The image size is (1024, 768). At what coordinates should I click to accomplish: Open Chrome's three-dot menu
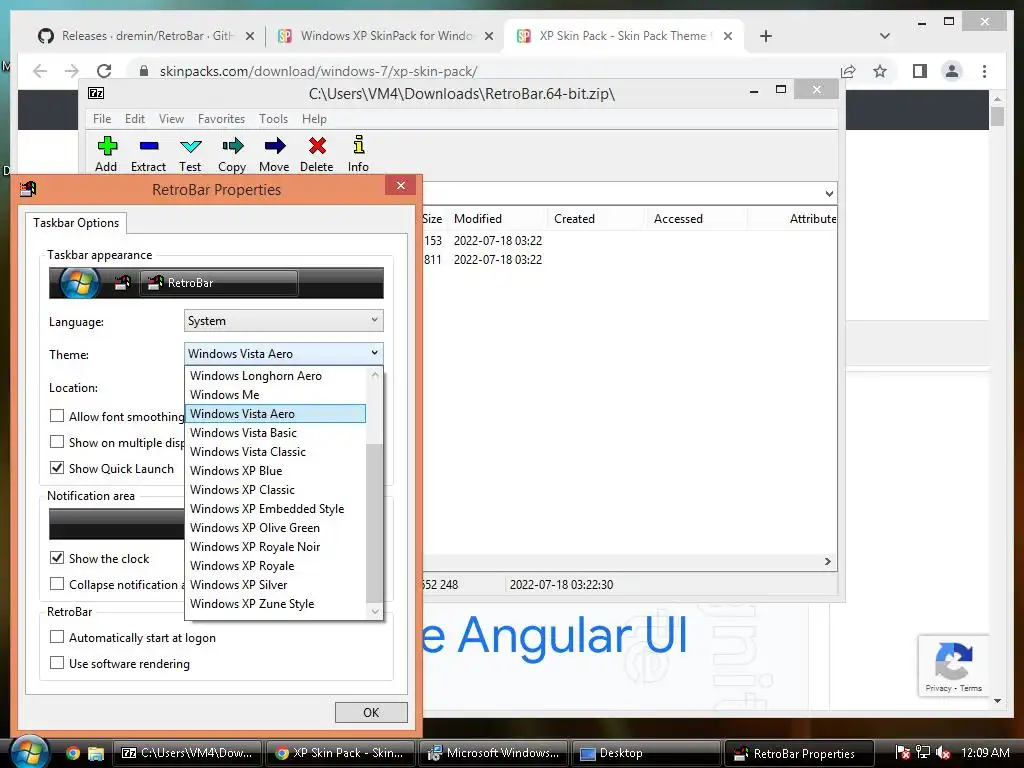(x=984, y=71)
